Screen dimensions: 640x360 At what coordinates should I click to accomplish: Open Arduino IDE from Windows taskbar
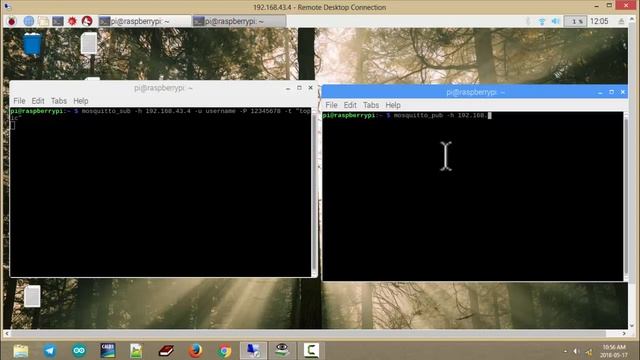coord(79,351)
